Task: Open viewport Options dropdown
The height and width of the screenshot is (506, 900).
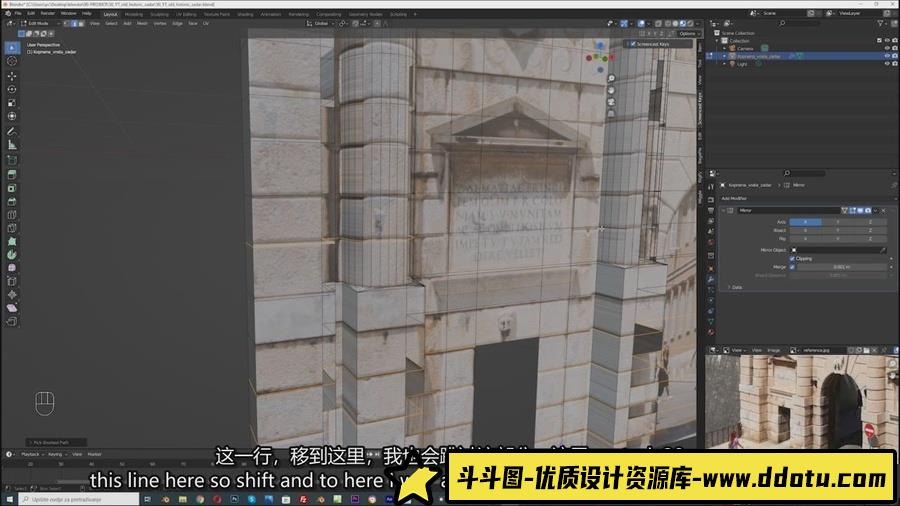Action: click(689, 34)
